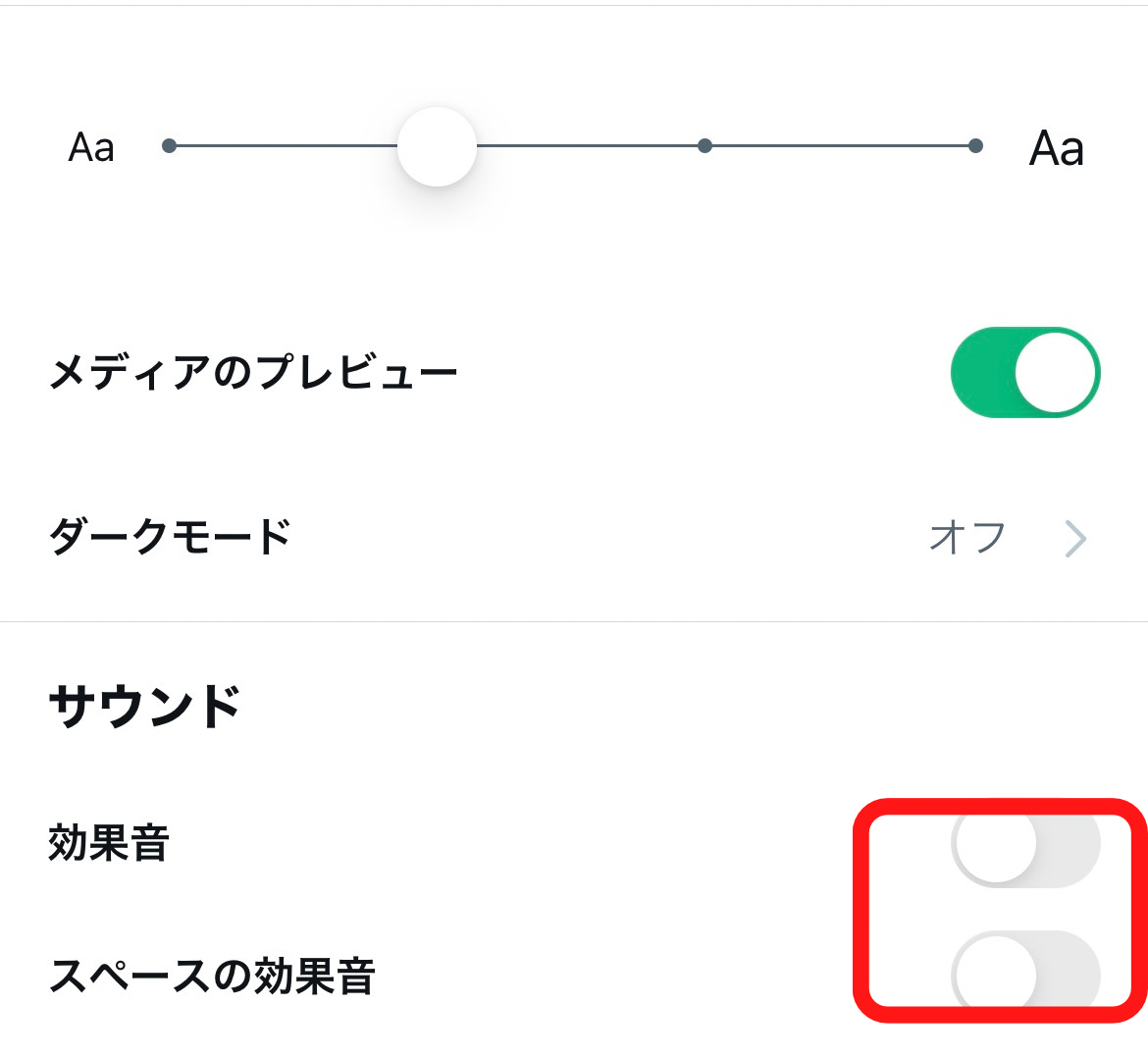Tap the large Aa font size icon
The image size is (1148, 1058).
tap(1056, 149)
